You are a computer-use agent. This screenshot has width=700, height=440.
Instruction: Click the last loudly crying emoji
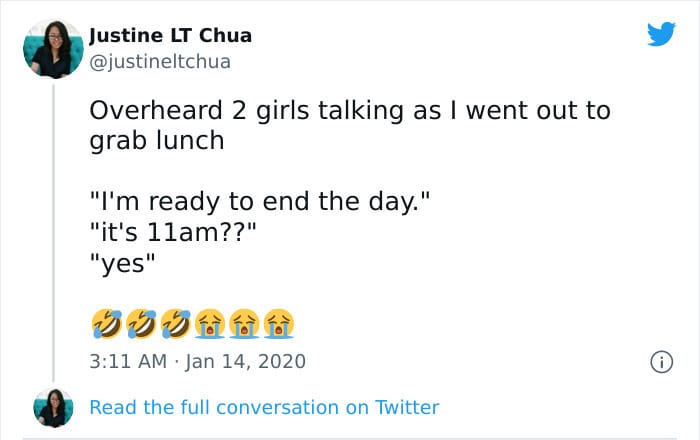[279, 322]
